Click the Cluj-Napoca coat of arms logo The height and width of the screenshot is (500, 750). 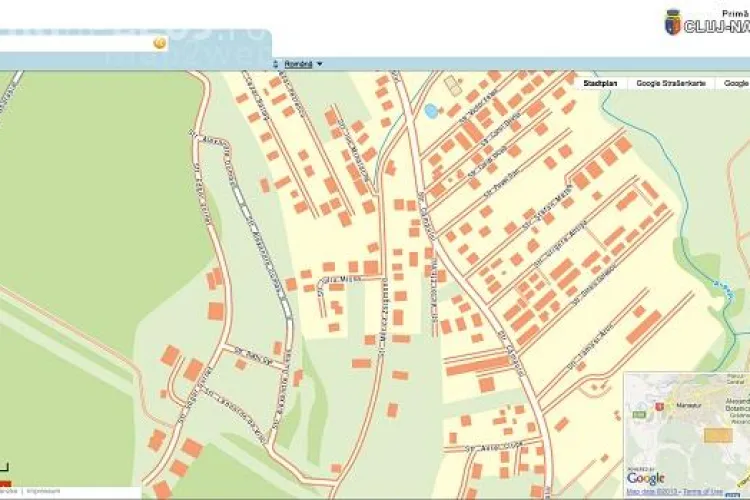(x=673, y=22)
